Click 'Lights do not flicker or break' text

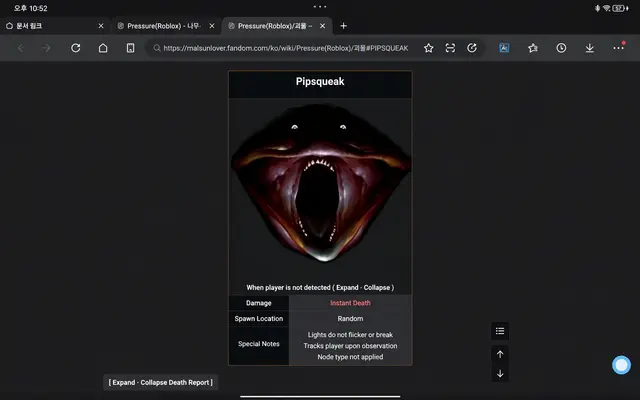(x=350, y=335)
